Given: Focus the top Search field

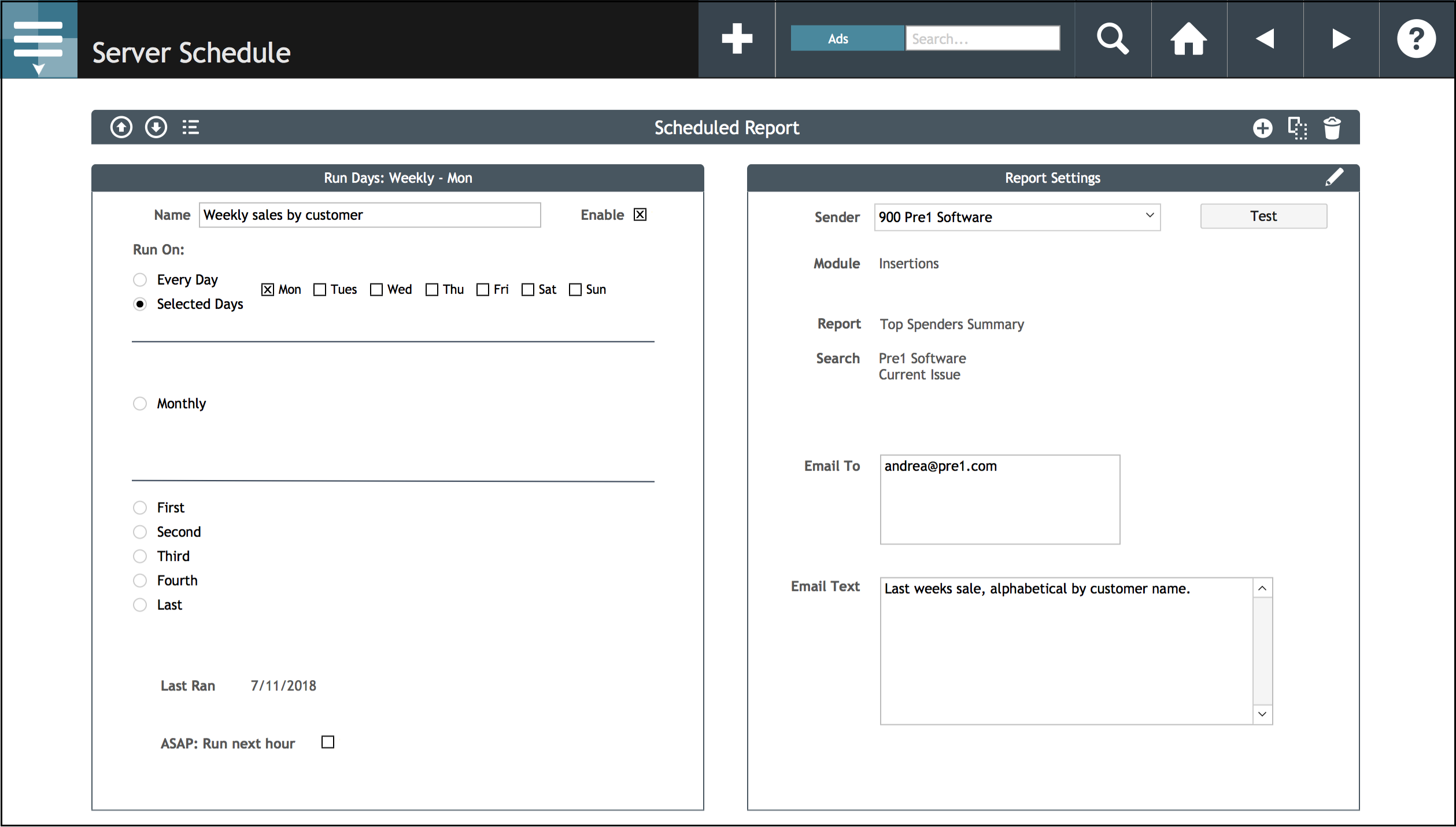Looking at the screenshot, I should 982,39.
